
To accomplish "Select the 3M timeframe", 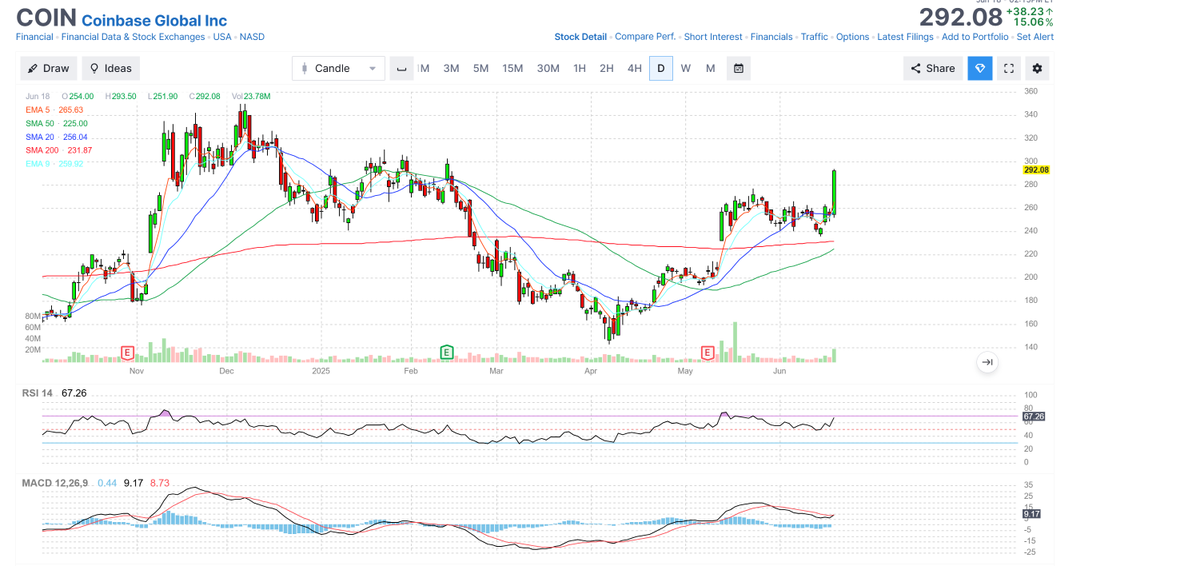I will (451, 68).
